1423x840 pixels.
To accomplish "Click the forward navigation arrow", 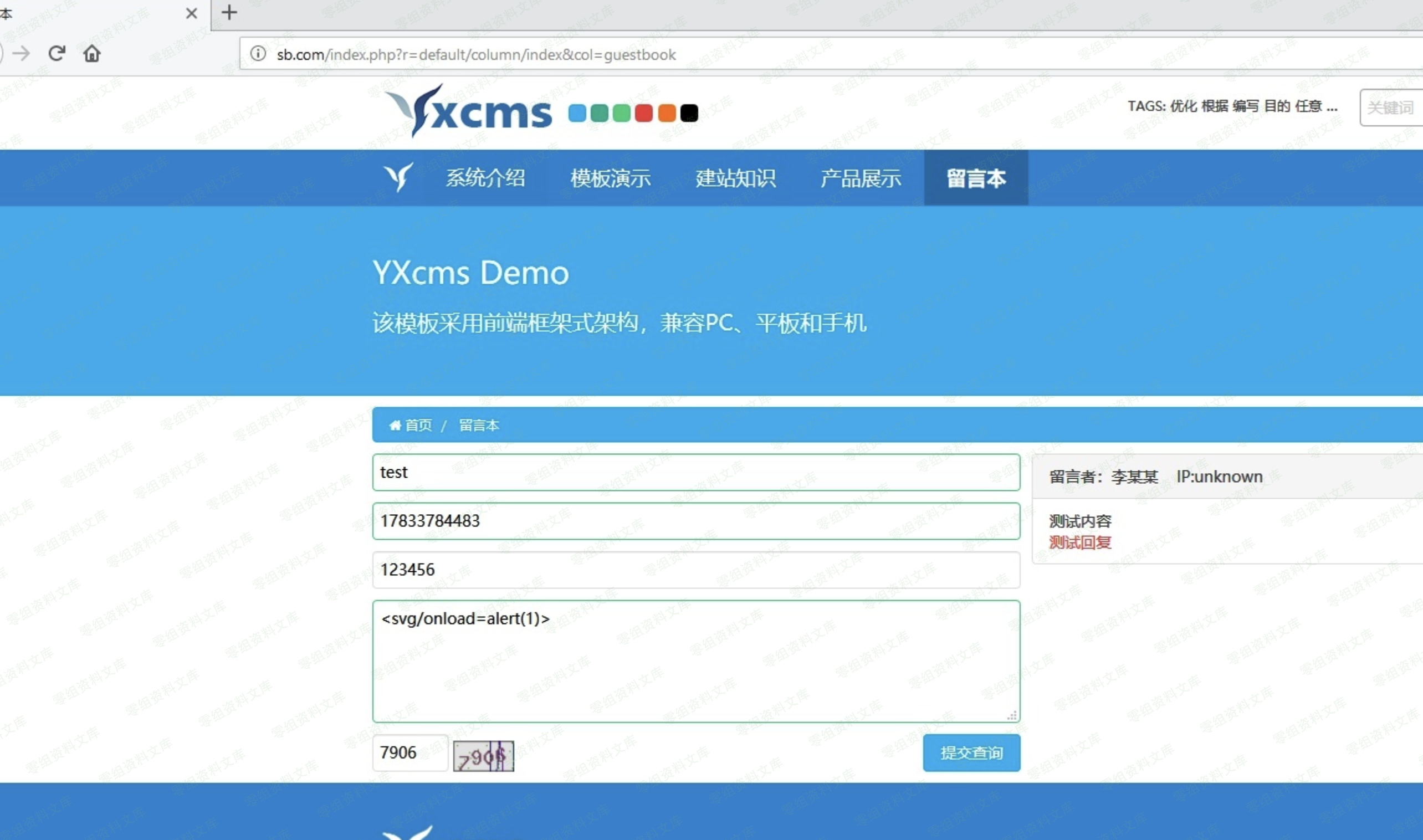I will [x=22, y=53].
